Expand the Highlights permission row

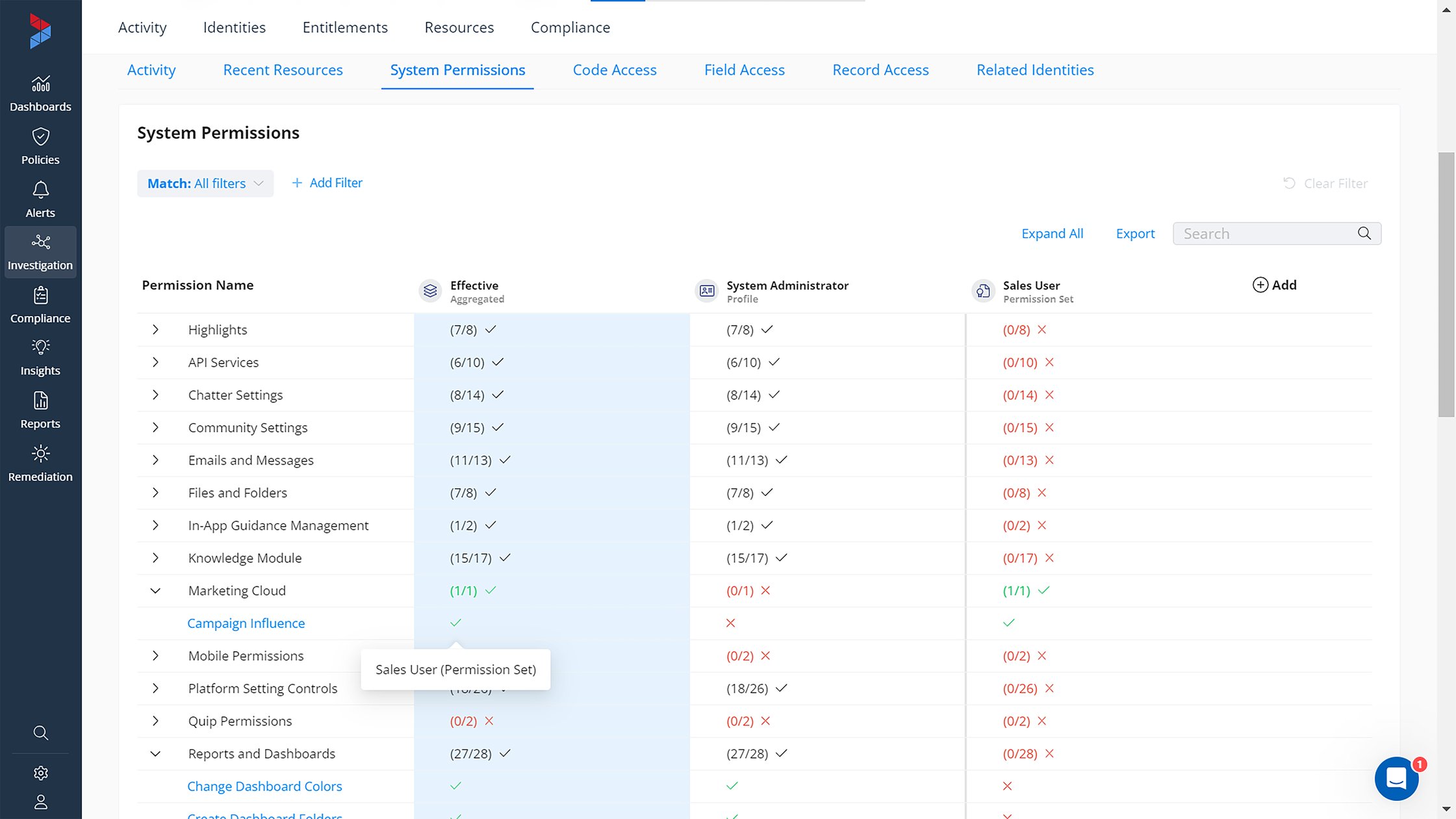155,330
